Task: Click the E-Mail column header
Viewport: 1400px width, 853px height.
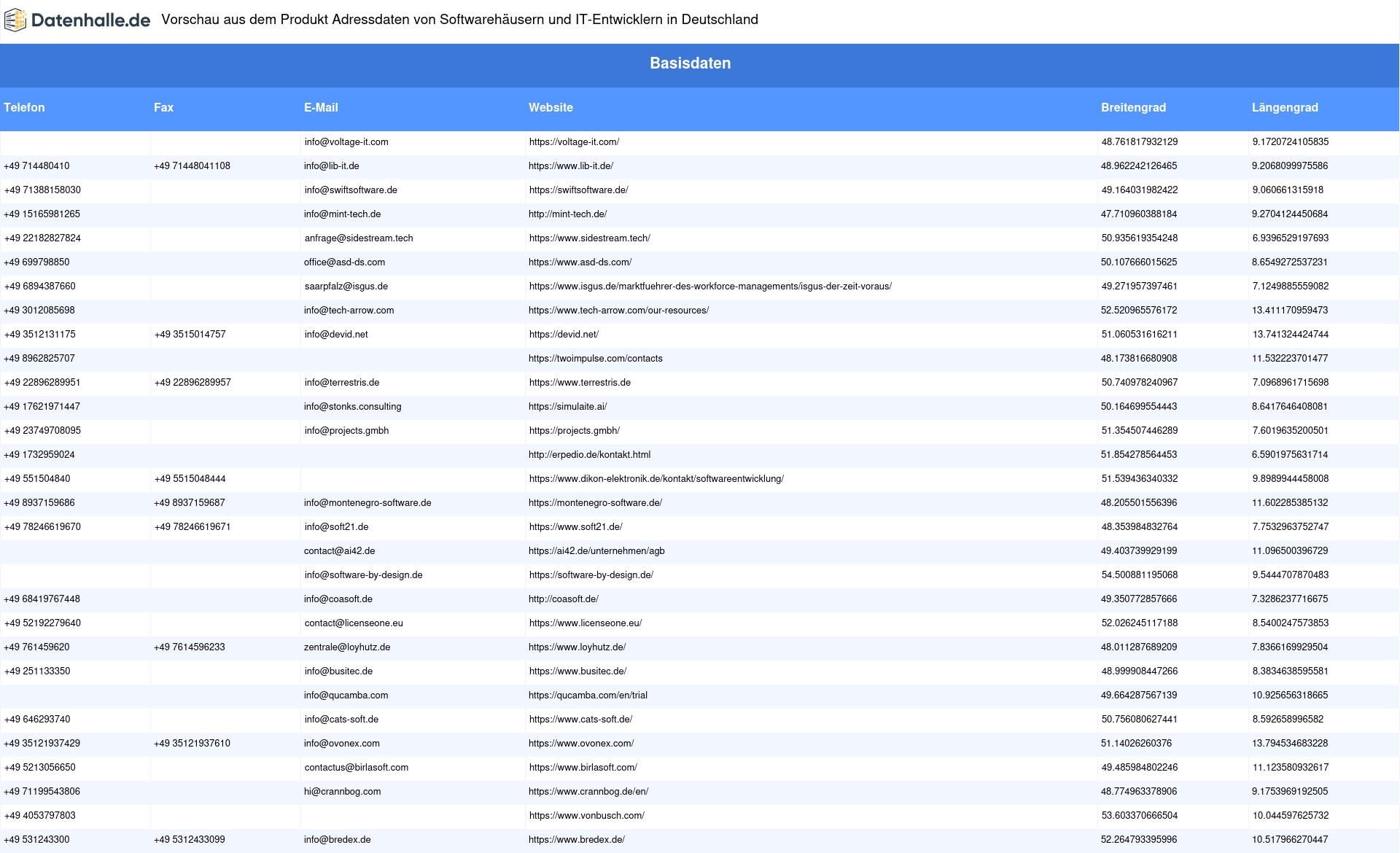Action: pos(321,107)
